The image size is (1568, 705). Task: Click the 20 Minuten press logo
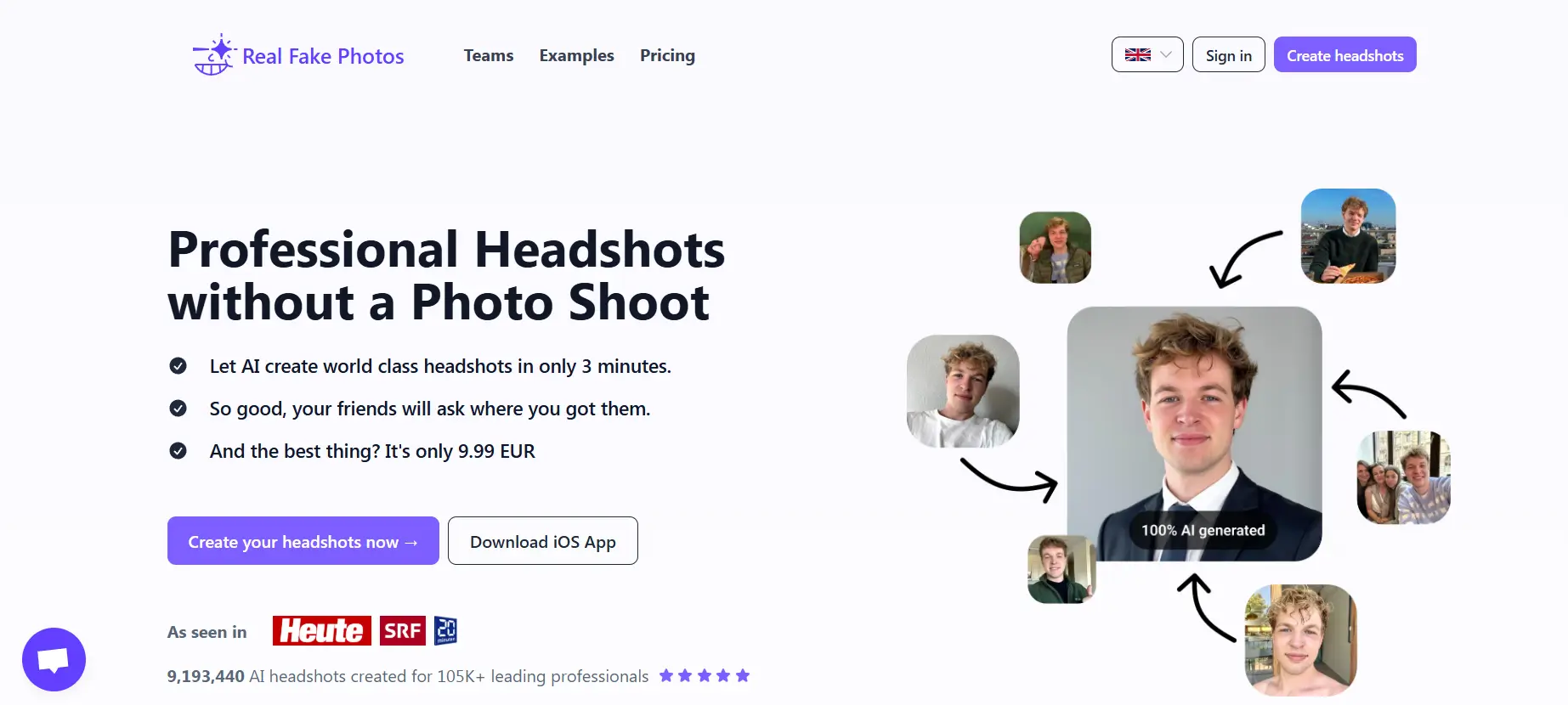click(445, 630)
